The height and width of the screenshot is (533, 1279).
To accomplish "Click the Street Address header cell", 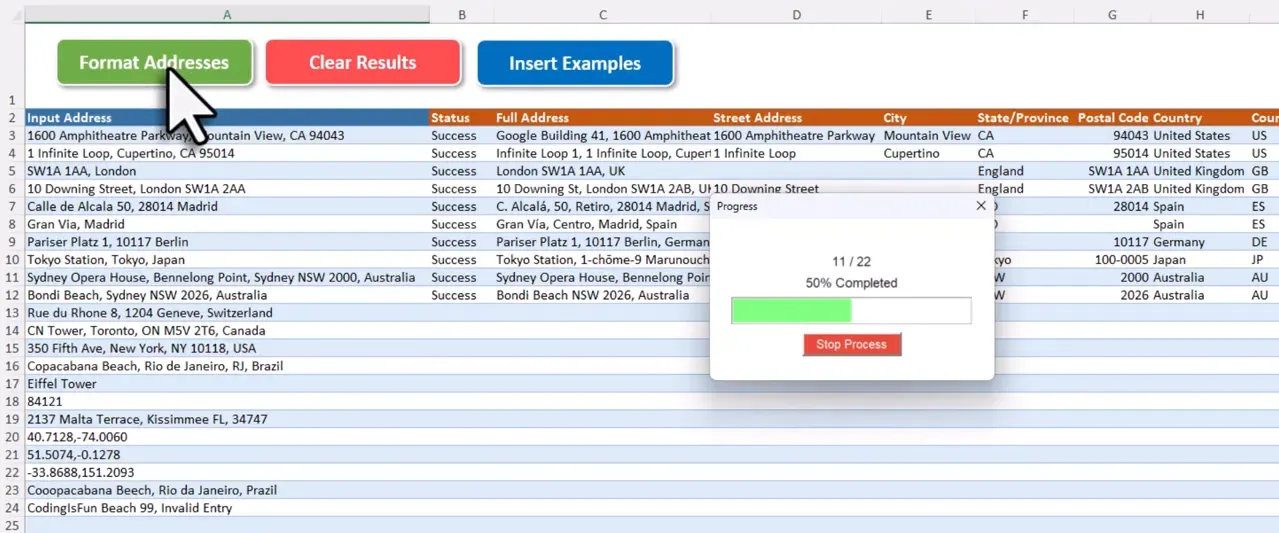I will [x=796, y=118].
